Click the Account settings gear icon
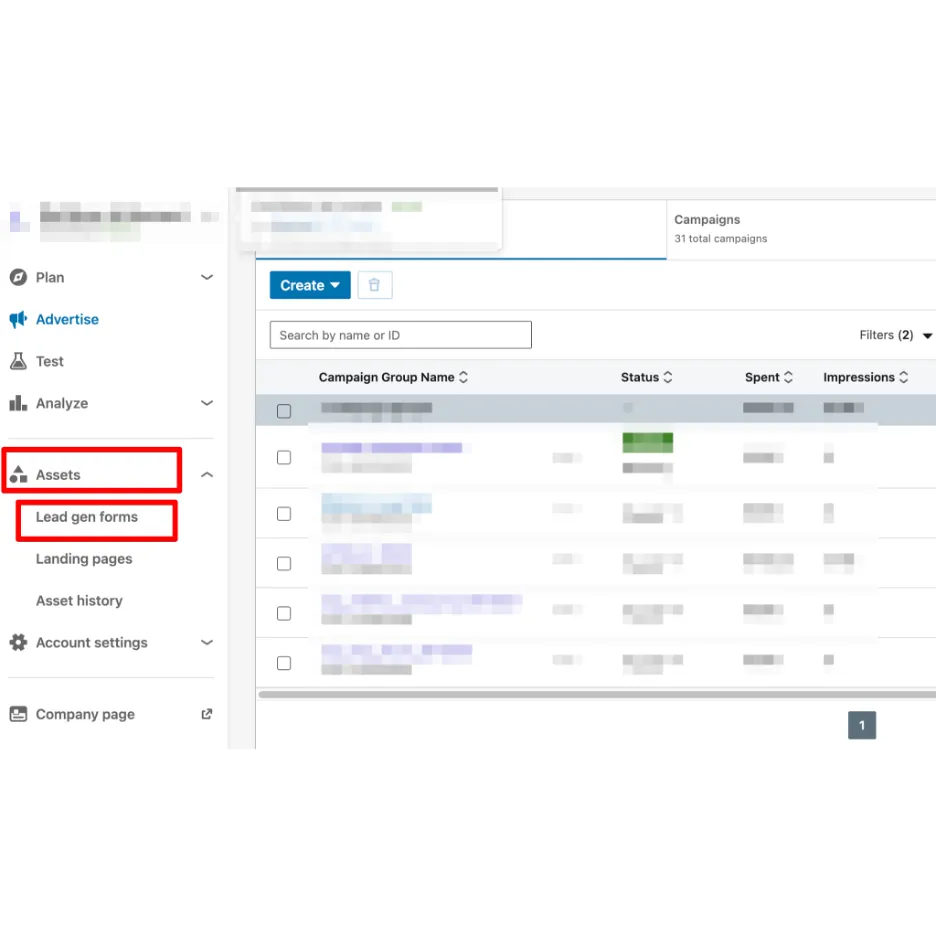Screen dimensions: 936x936 click(18, 643)
